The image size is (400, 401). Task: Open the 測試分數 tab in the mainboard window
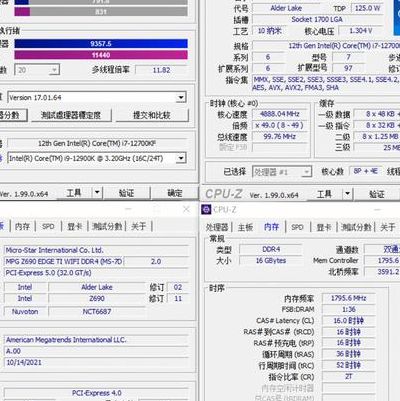click(x=107, y=227)
